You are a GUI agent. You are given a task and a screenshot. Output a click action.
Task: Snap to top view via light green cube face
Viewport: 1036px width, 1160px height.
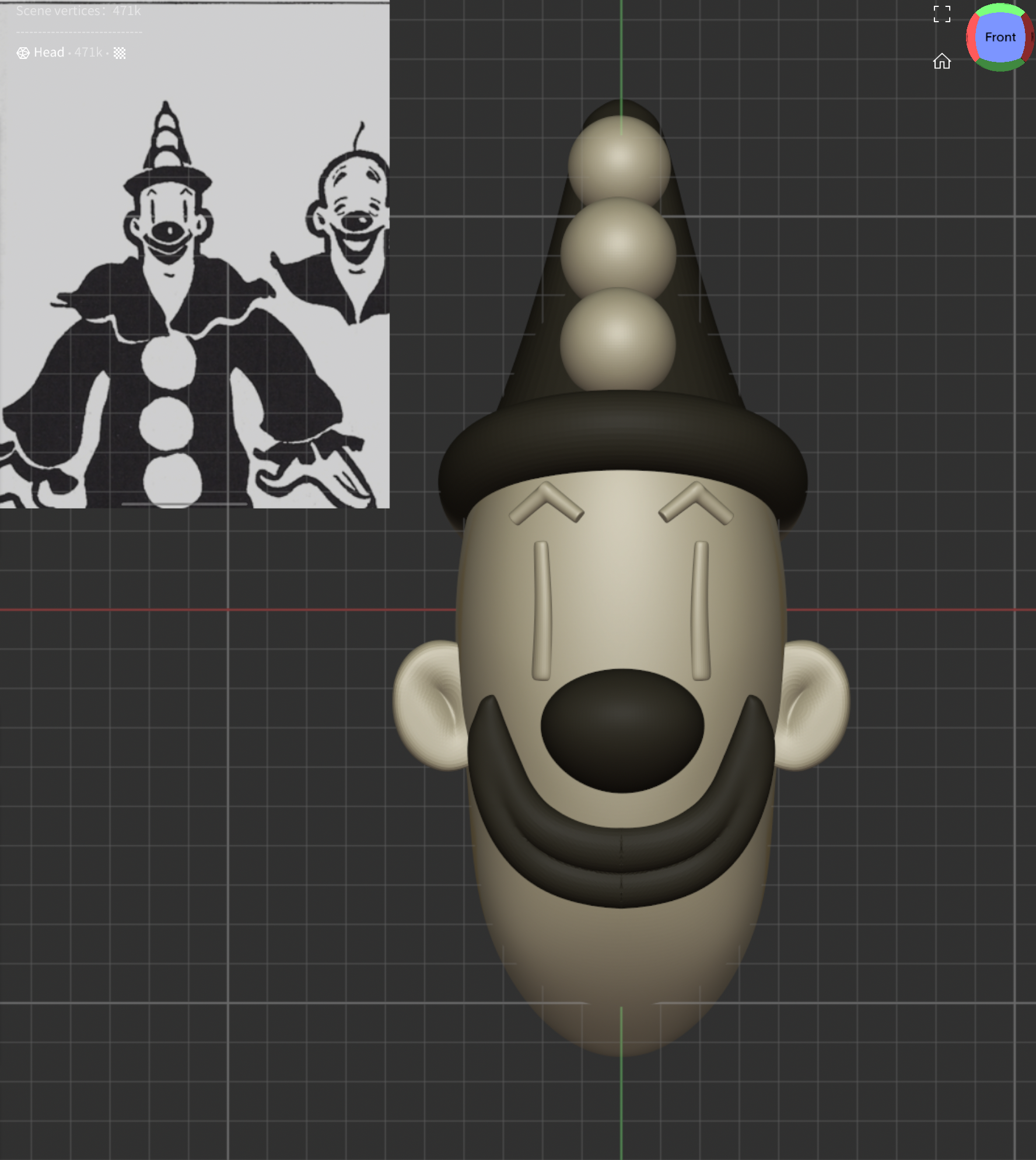[x=1000, y=8]
